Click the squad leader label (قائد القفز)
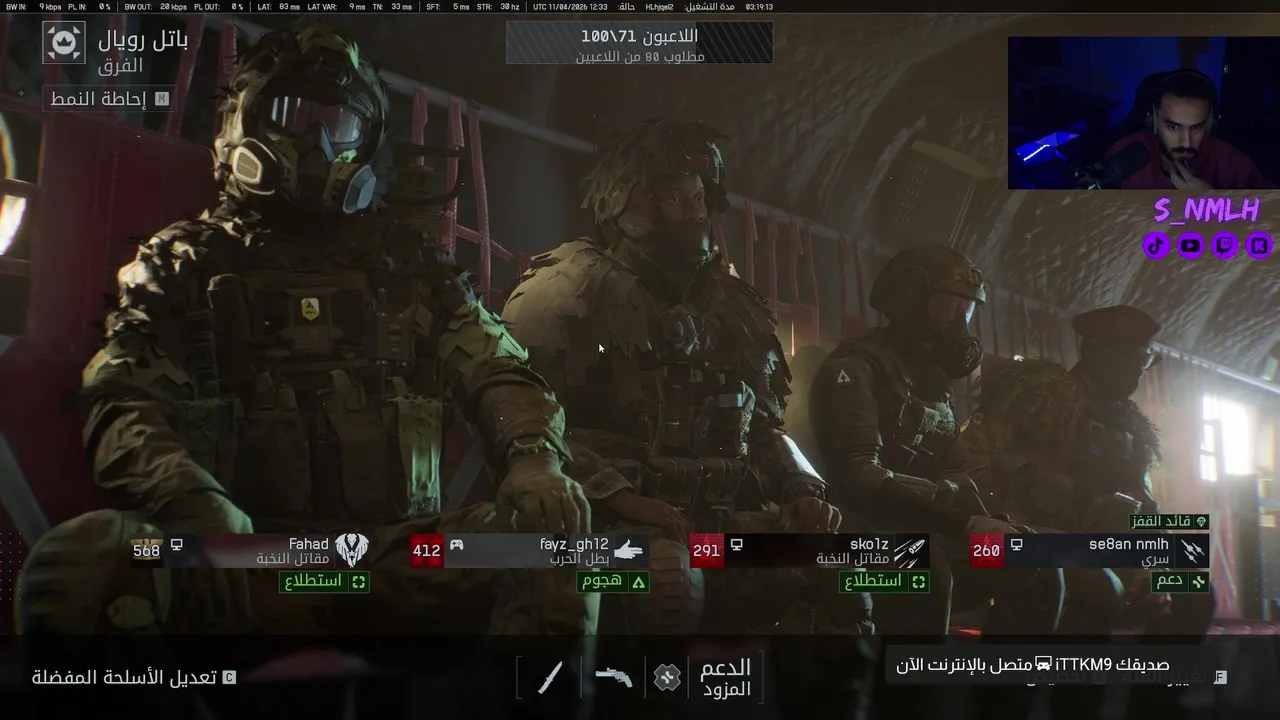The image size is (1280, 720). tap(1169, 522)
